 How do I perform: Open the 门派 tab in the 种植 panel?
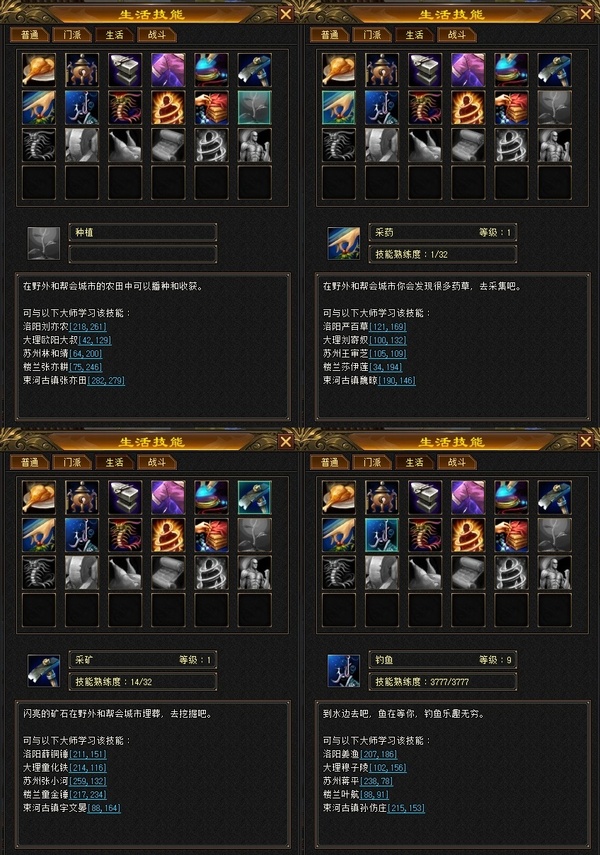click(x=72, y=35)
